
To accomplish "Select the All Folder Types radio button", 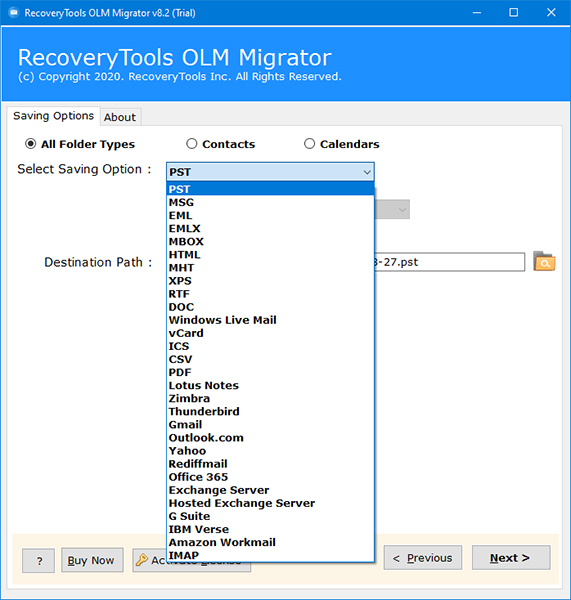I will coord(31,144).
